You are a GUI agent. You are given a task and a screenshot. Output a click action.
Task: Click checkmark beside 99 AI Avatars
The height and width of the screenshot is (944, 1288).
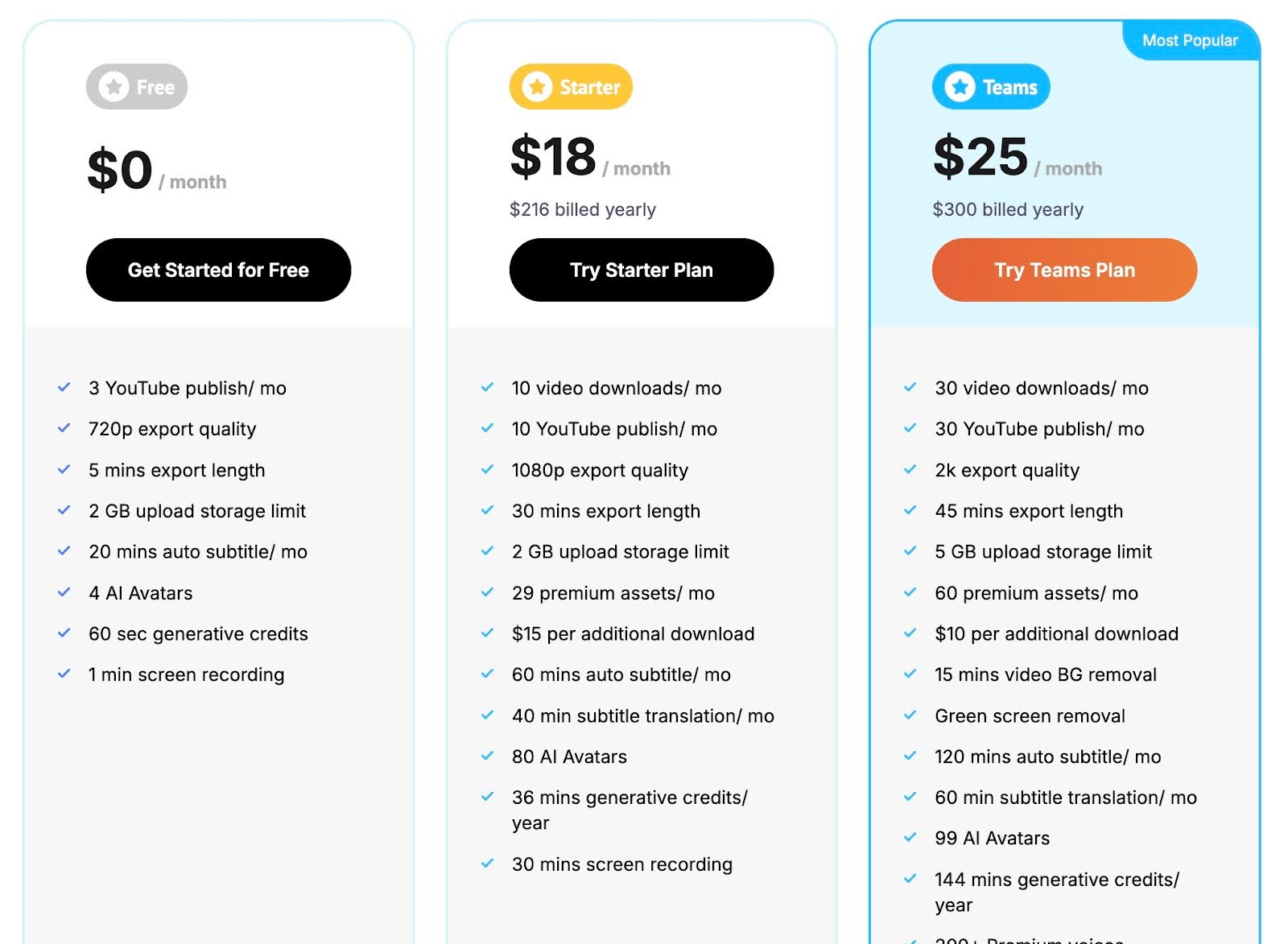pos(910,837)
